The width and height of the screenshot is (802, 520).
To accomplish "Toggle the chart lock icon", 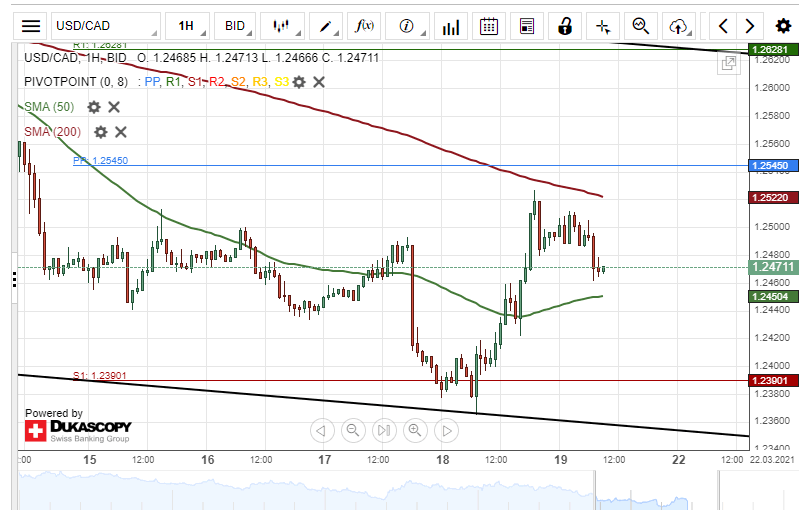I will (x=565, y=26).
